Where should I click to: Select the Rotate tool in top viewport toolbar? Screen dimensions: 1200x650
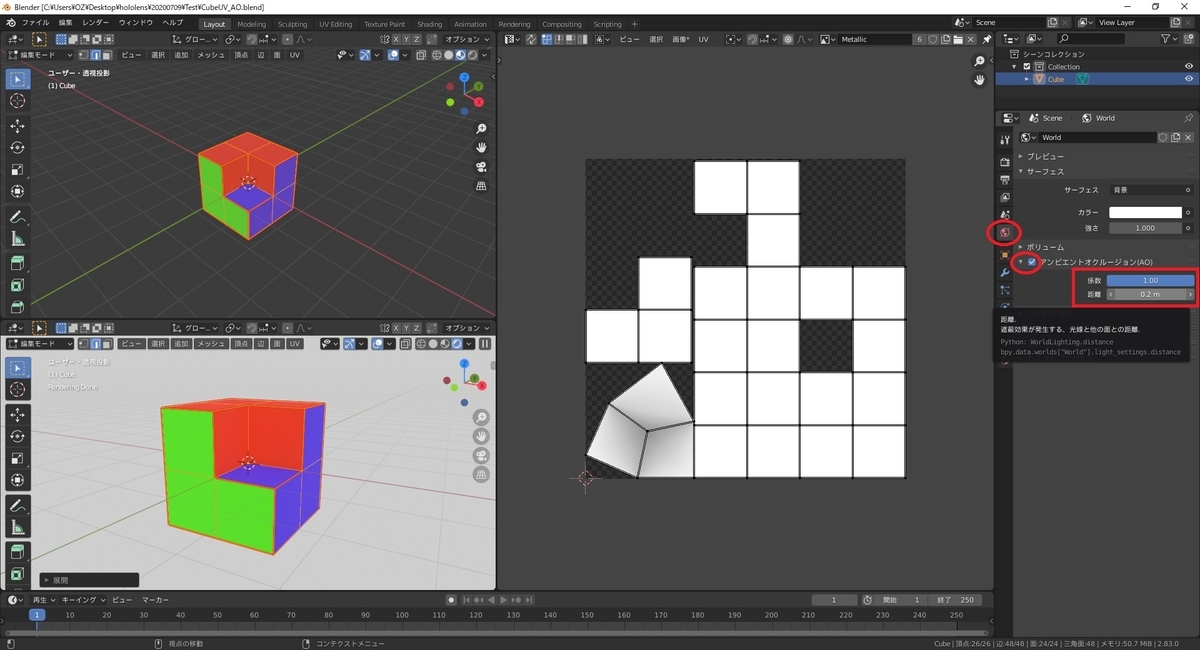[x=17, y=148]
